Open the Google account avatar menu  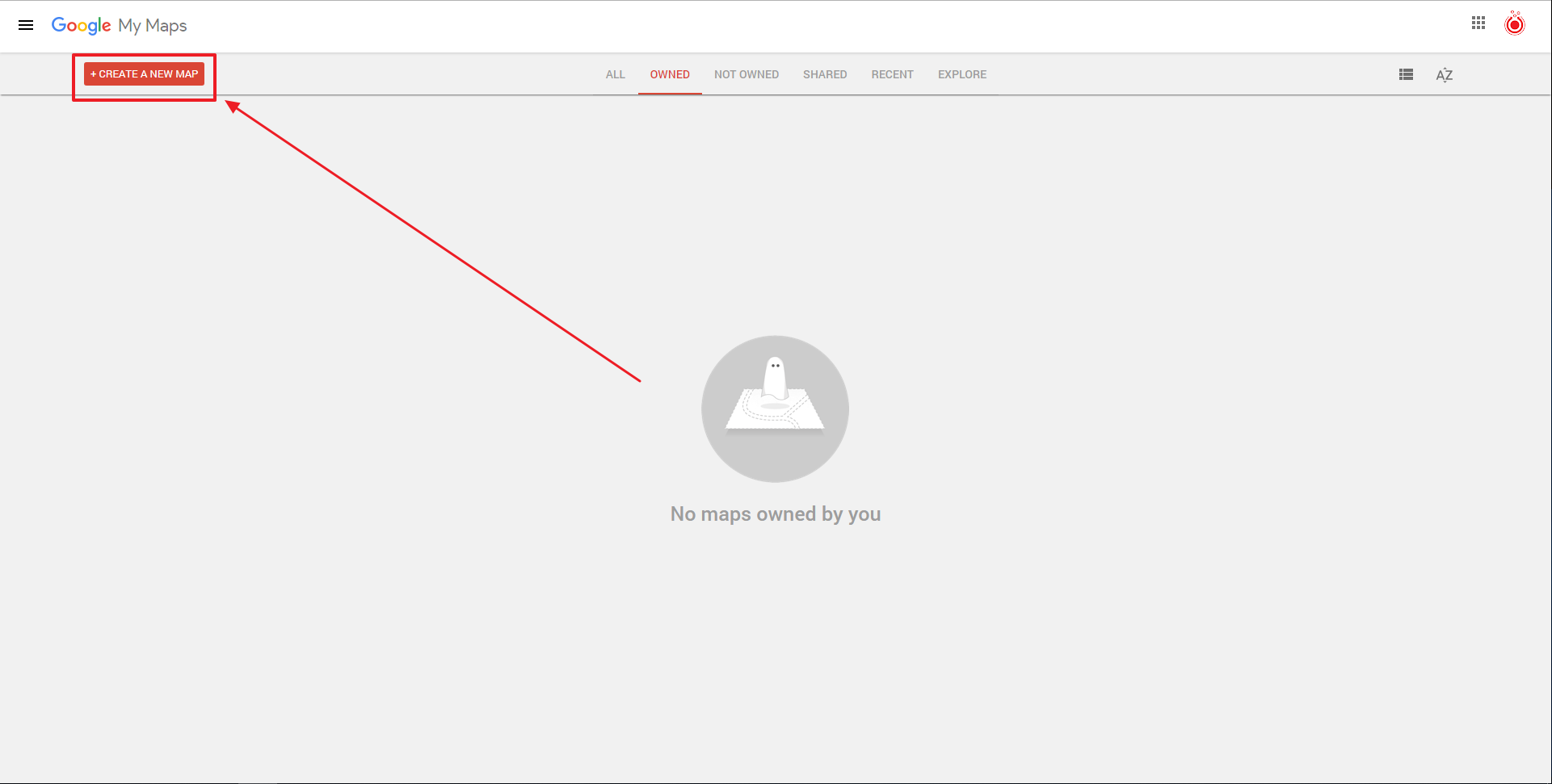[1514, 25]
